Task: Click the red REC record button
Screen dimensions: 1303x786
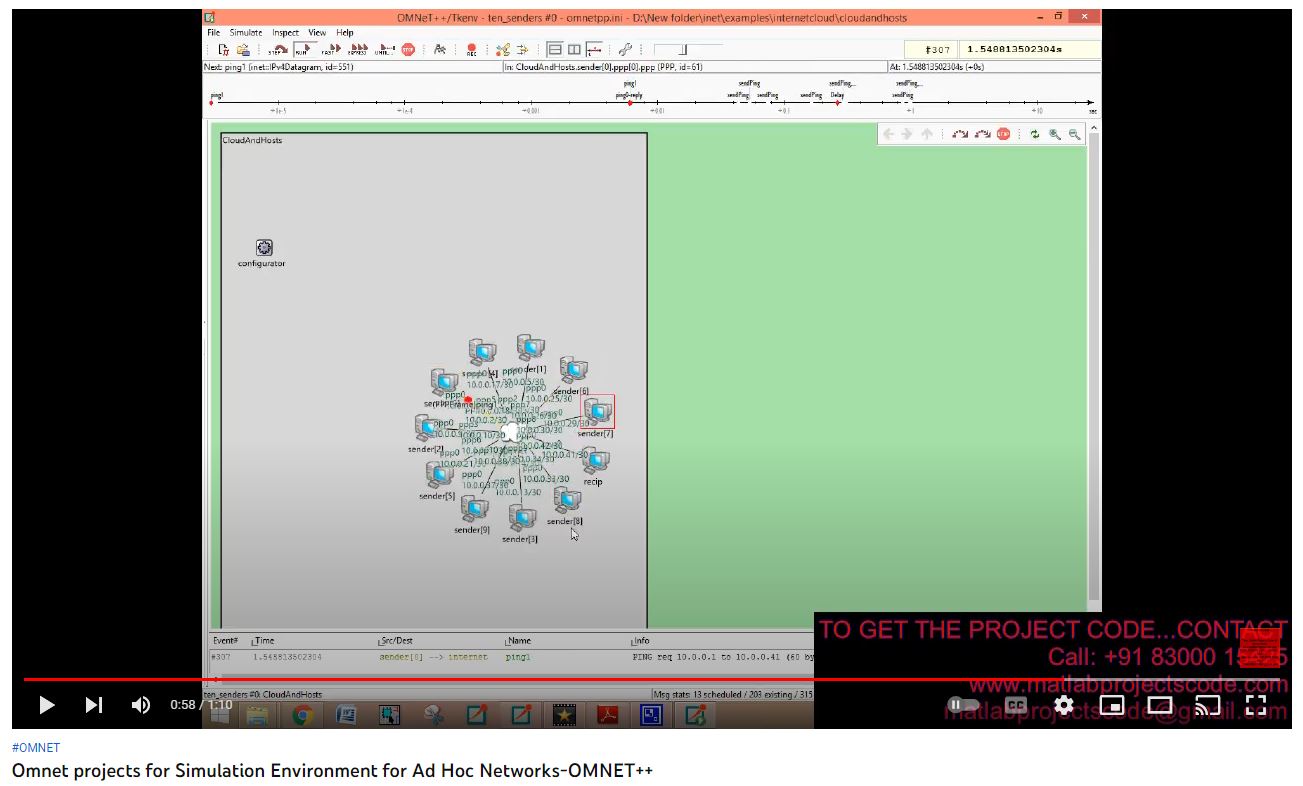Action: (471, 49)
